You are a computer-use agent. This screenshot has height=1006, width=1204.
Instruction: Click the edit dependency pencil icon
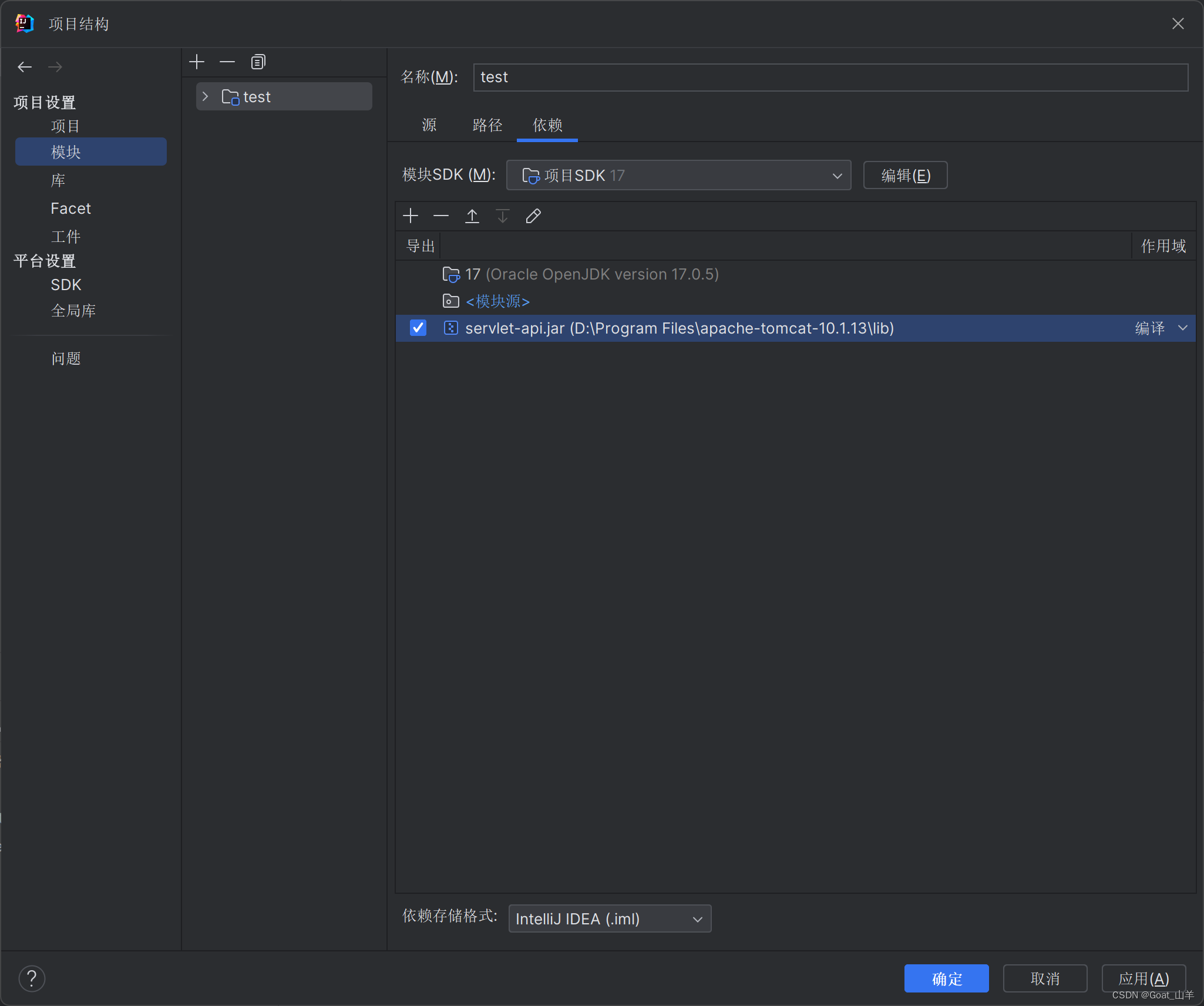533,216
